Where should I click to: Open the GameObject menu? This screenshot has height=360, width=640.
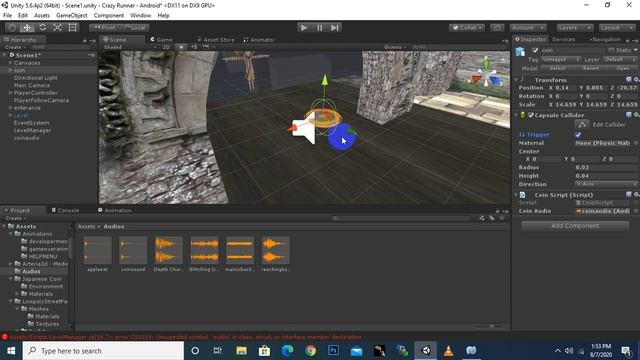pos(71,16)
